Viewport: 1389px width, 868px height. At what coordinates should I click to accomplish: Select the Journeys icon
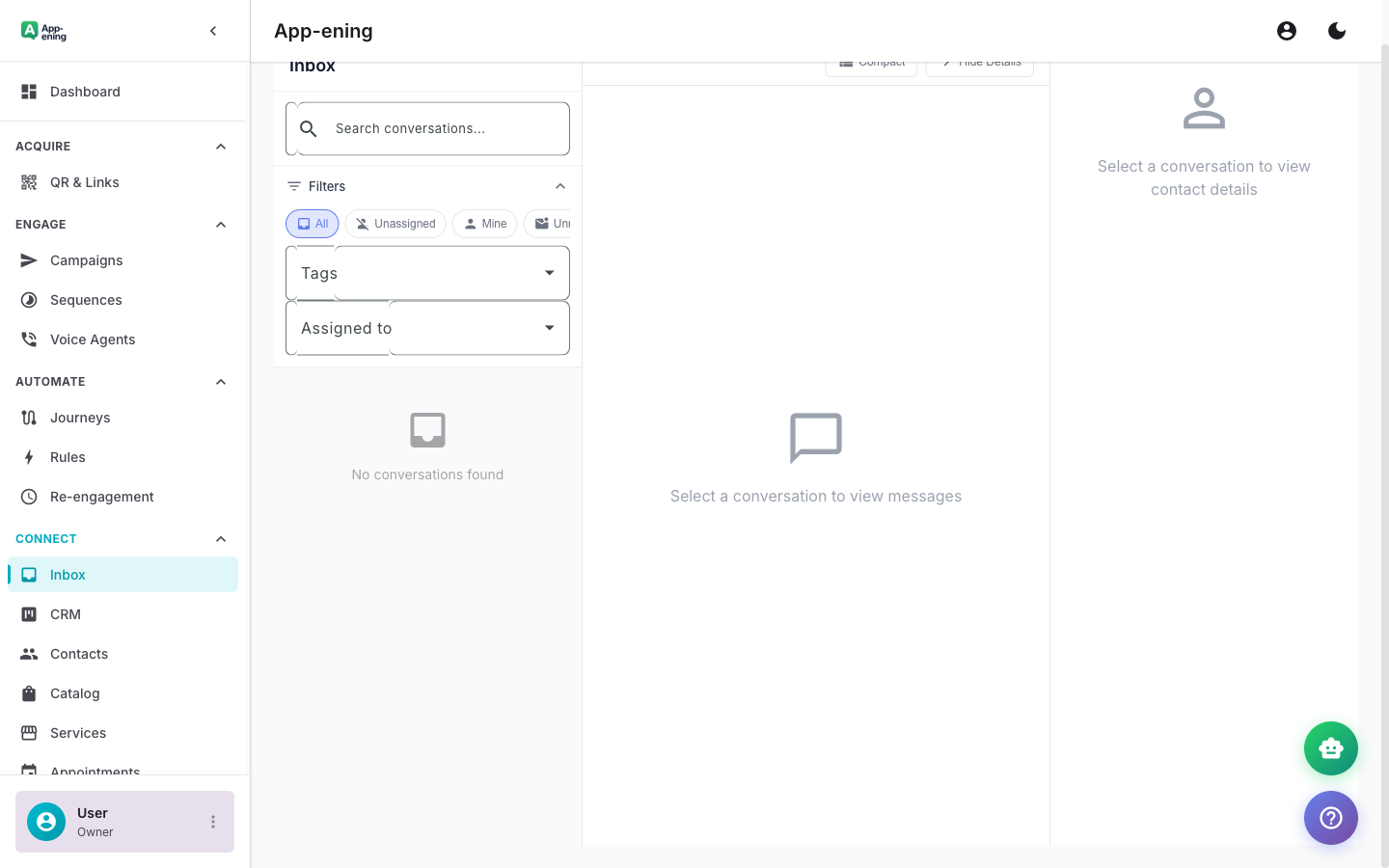28,418
